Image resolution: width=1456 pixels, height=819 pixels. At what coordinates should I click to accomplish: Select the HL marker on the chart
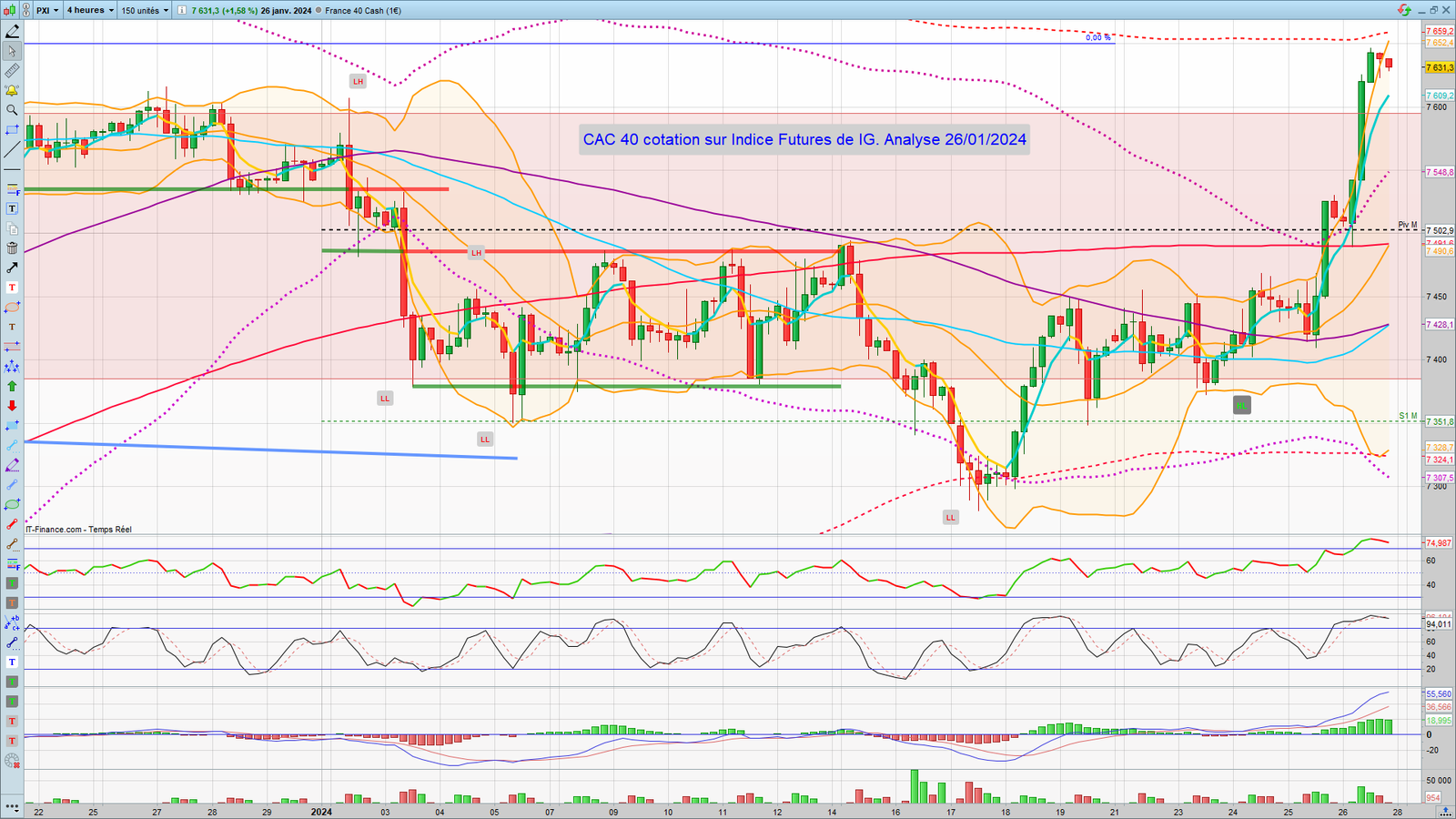click(x=1241, y=406)
